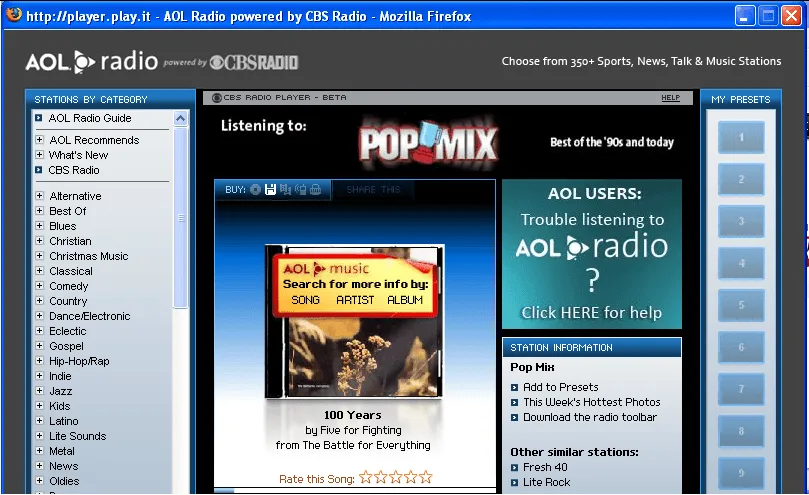Click the category list scroll up arrow
The height and width of the screenshot is (495, 809).
[181, 118]
